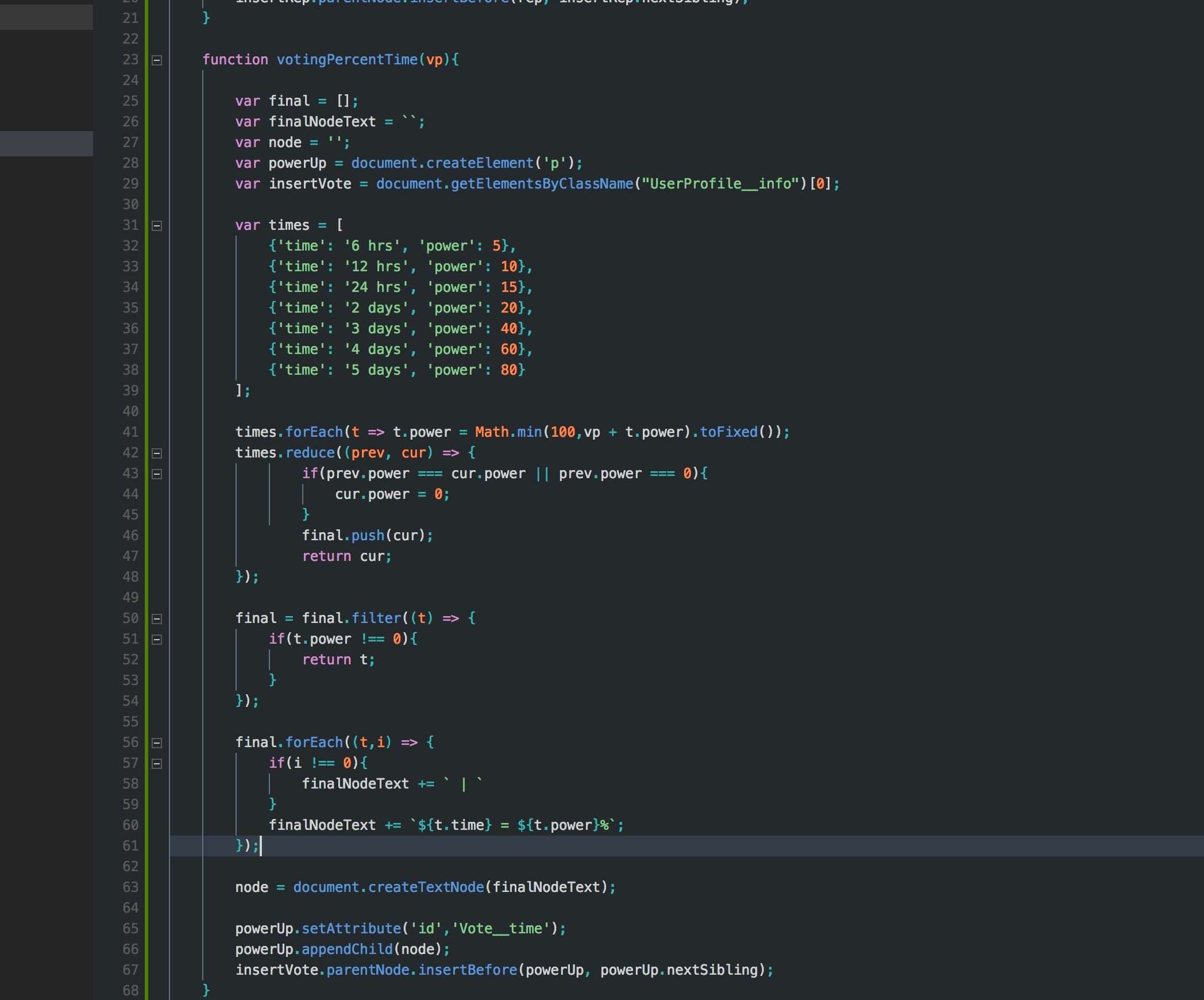Fold the if(i !== 0) block

(156, 764)
